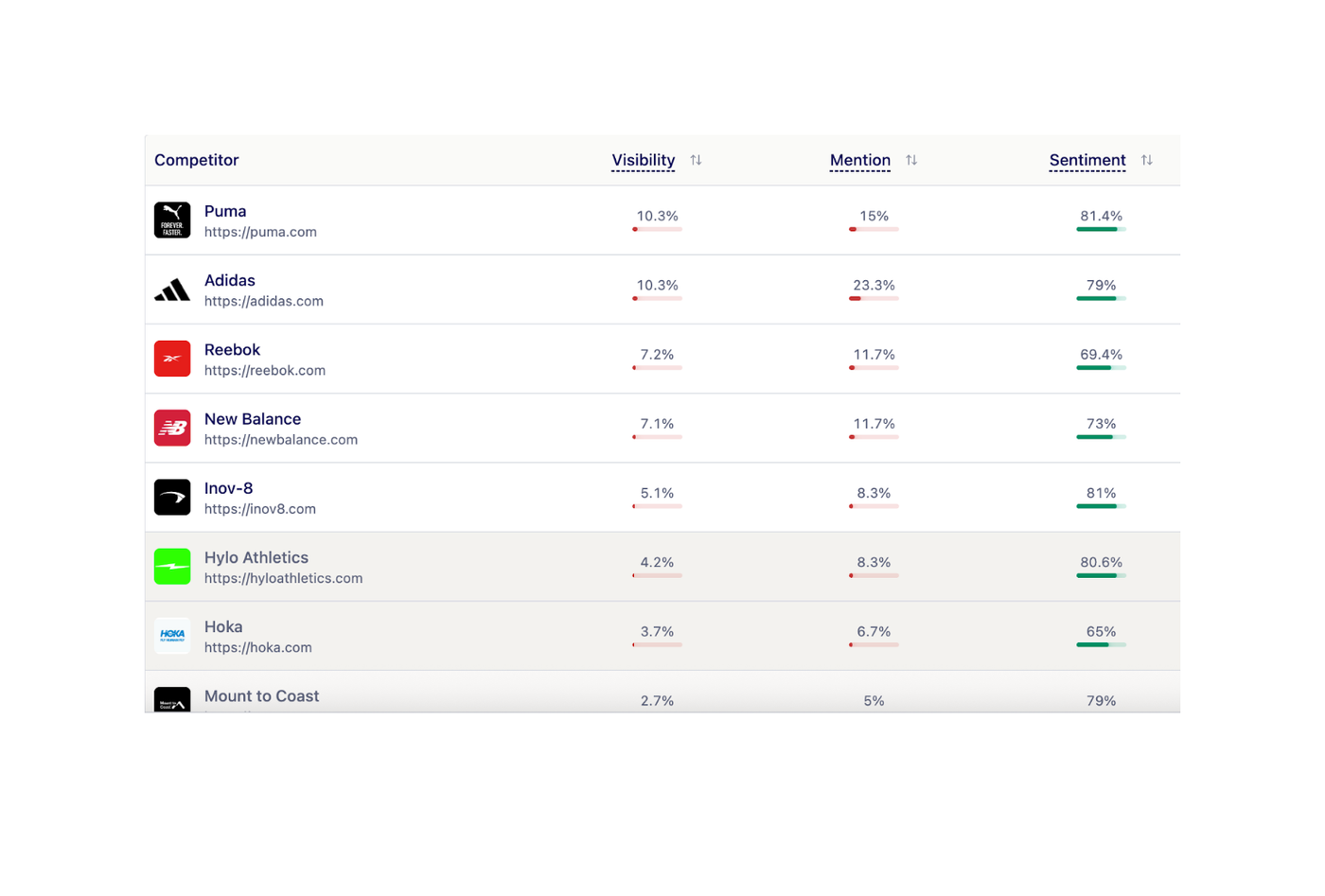Click New Balance's green sentiment bar

click(1101, 437)
